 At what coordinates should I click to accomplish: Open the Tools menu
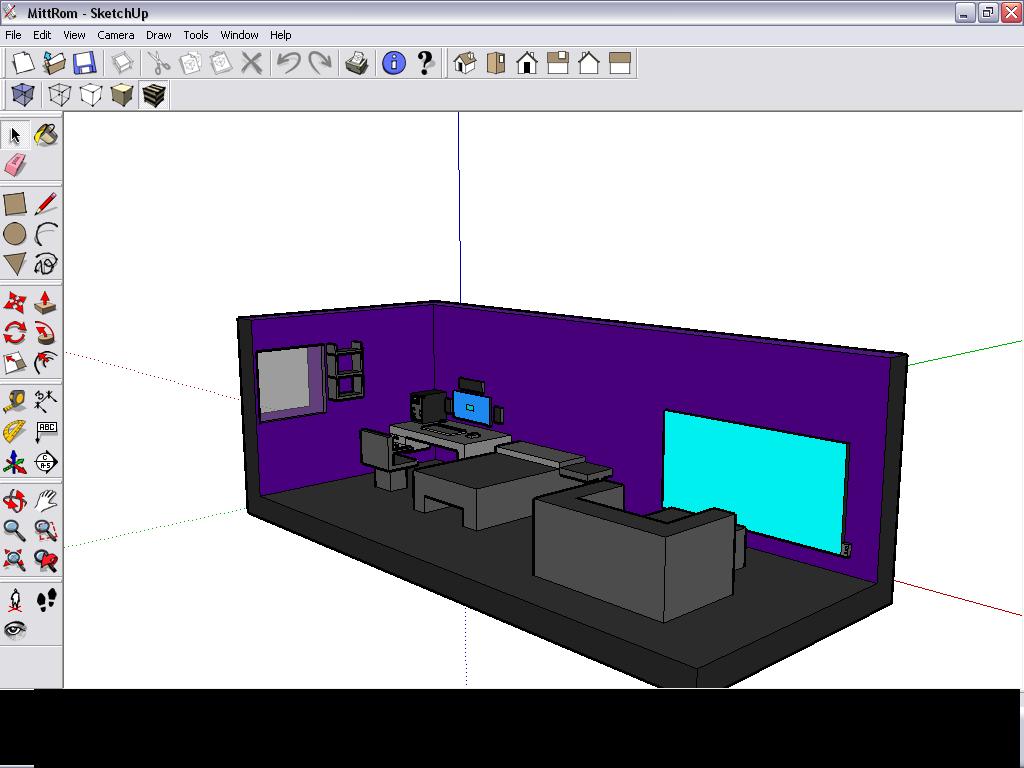point(195,35)
